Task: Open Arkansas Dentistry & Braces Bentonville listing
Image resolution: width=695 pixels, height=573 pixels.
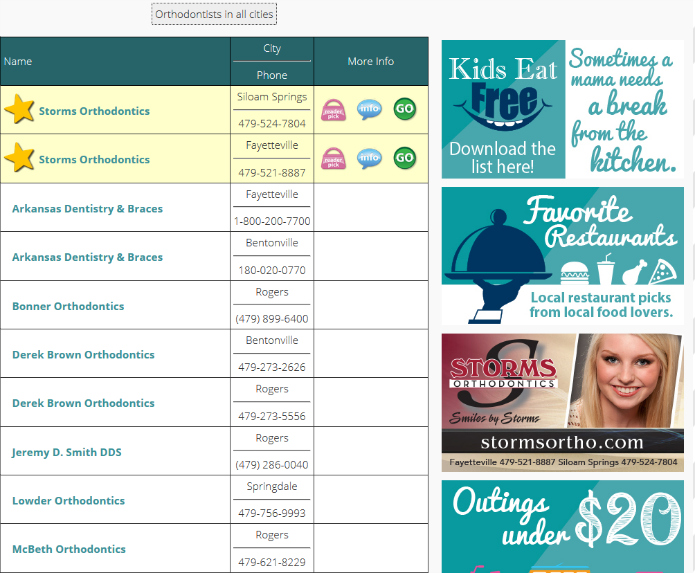Action: (87, 257)
